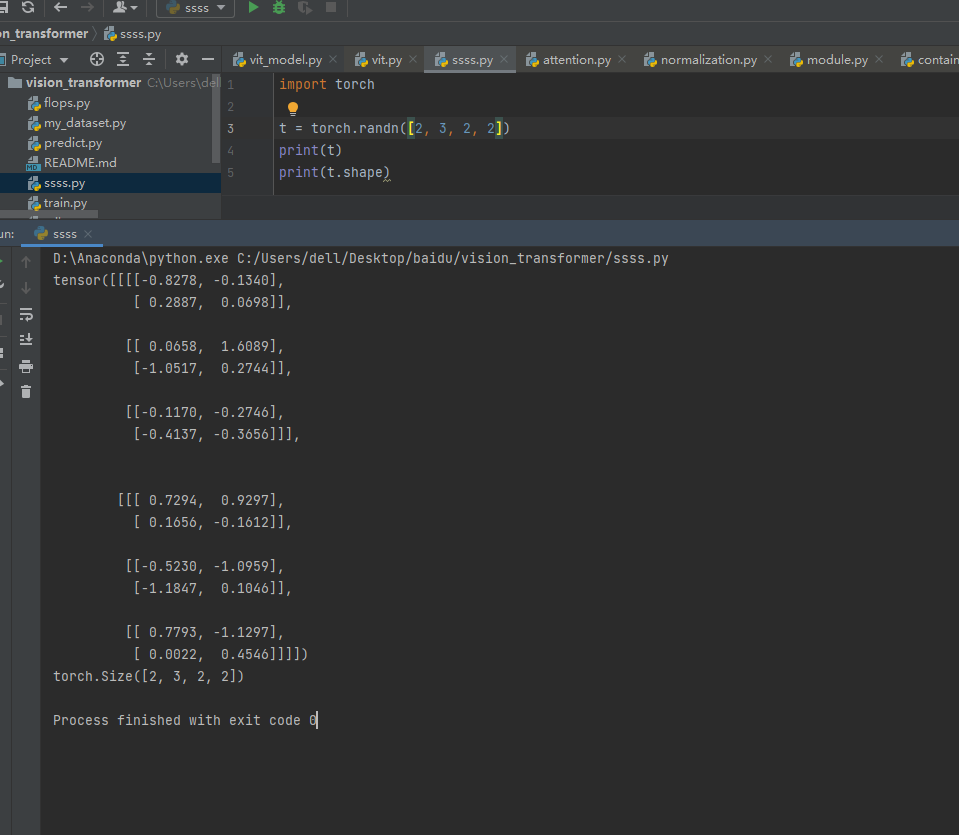Navigate back with the left arrow
The height and width of the screenshot is (835, 959).
[60, 7]
